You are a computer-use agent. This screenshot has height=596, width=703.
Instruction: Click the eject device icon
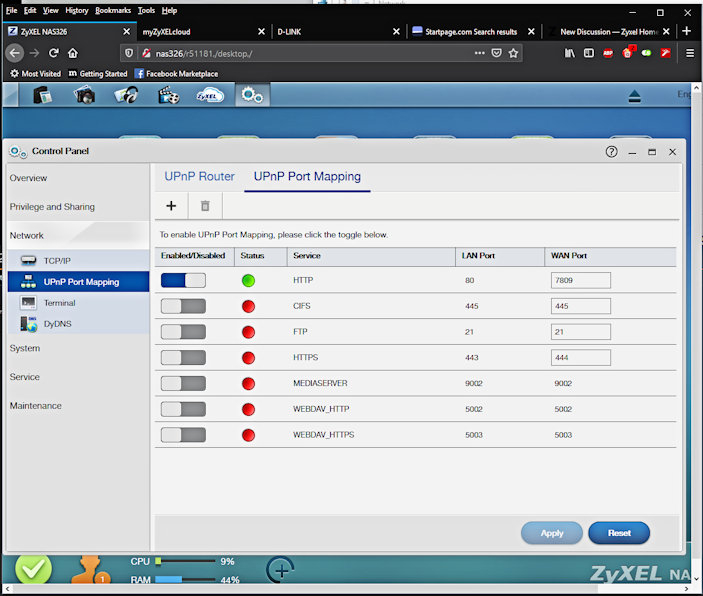point(634,96)
